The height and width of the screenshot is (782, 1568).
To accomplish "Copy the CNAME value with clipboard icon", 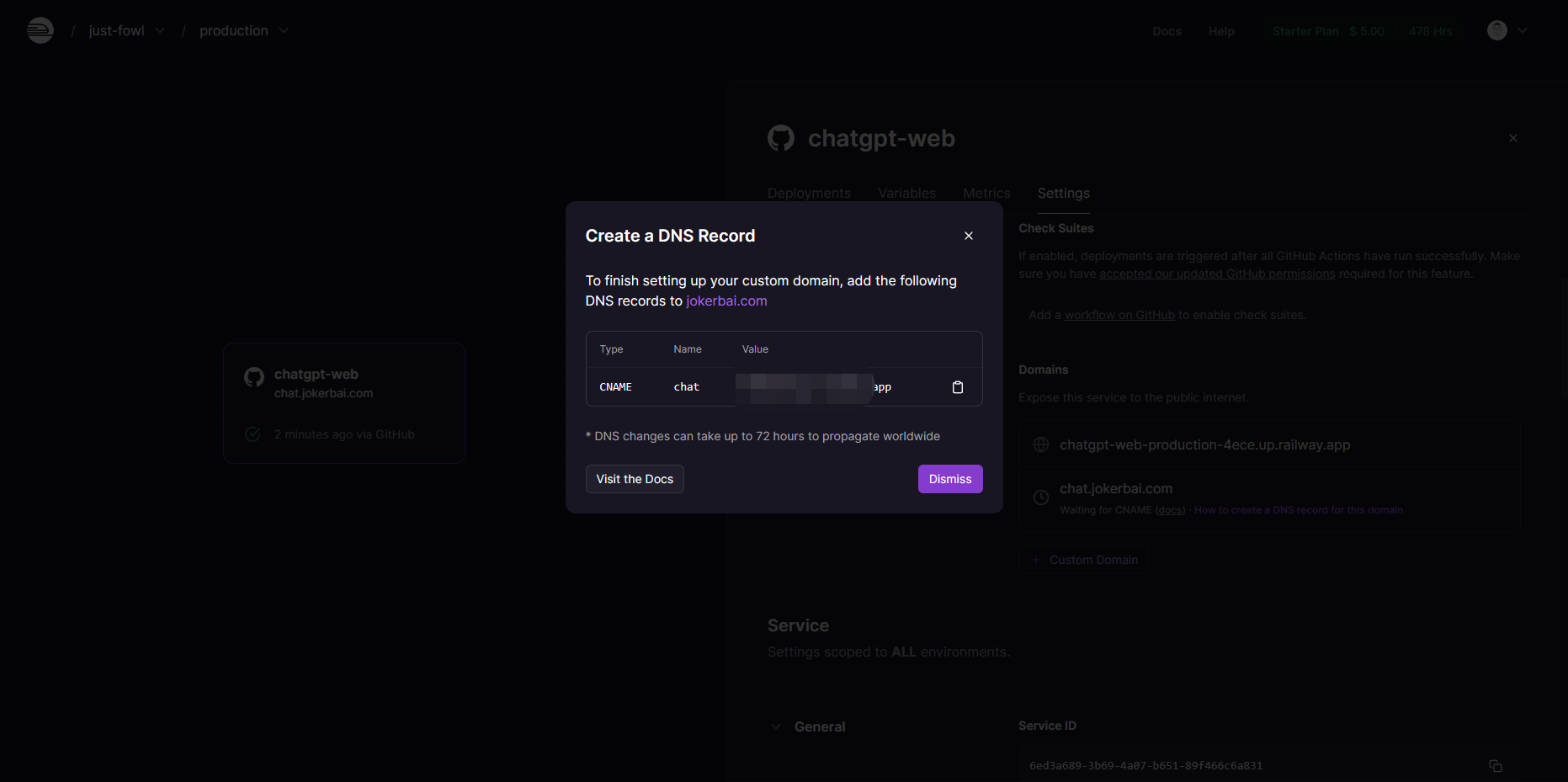I will (x=957, y=387).
